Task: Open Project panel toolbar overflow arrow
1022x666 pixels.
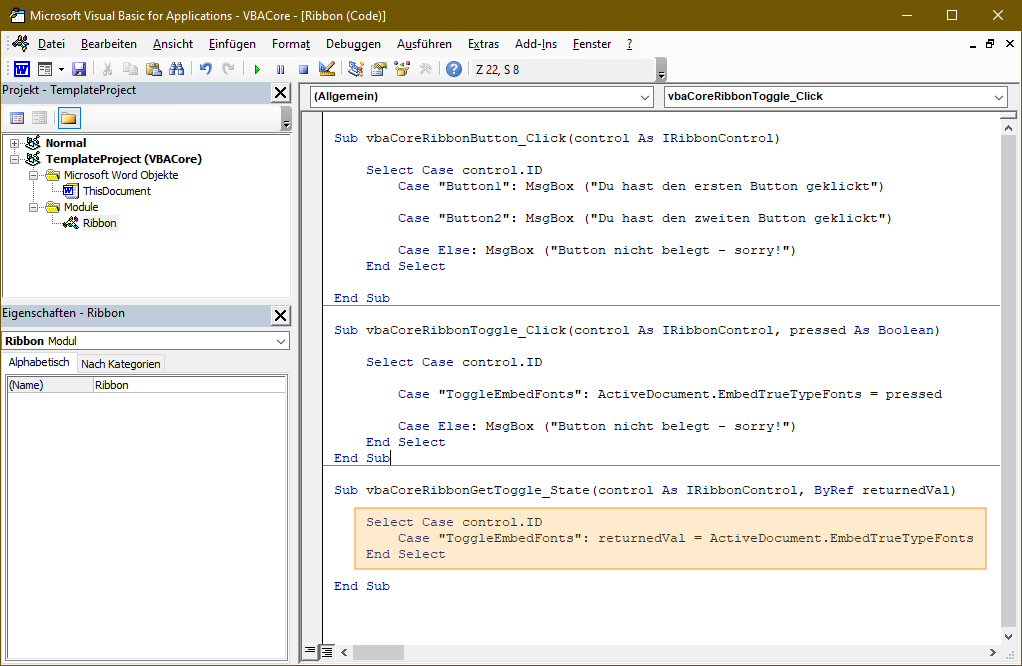Action: coord(286,119)
